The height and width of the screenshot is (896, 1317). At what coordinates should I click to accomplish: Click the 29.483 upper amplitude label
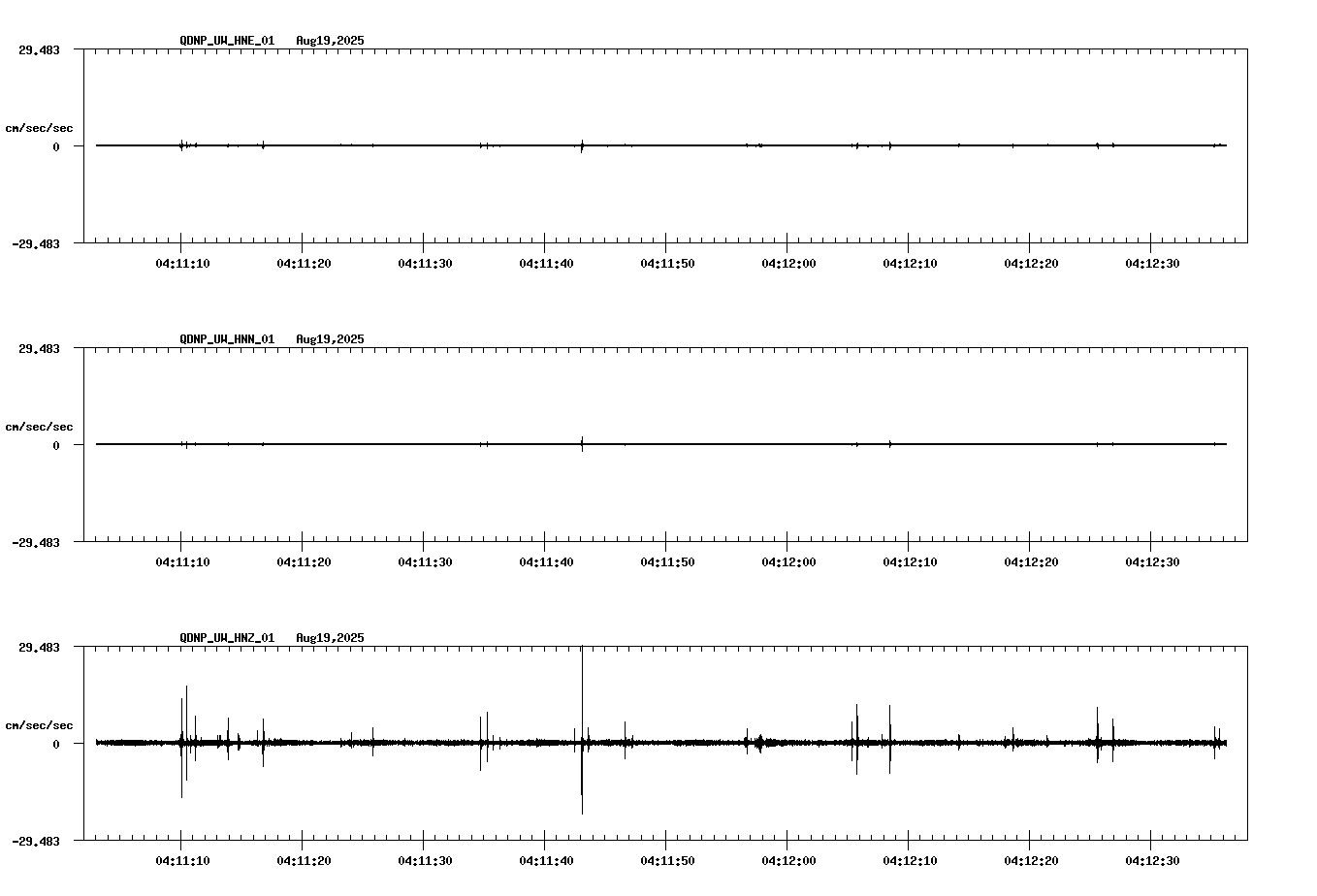coord(37,48)
